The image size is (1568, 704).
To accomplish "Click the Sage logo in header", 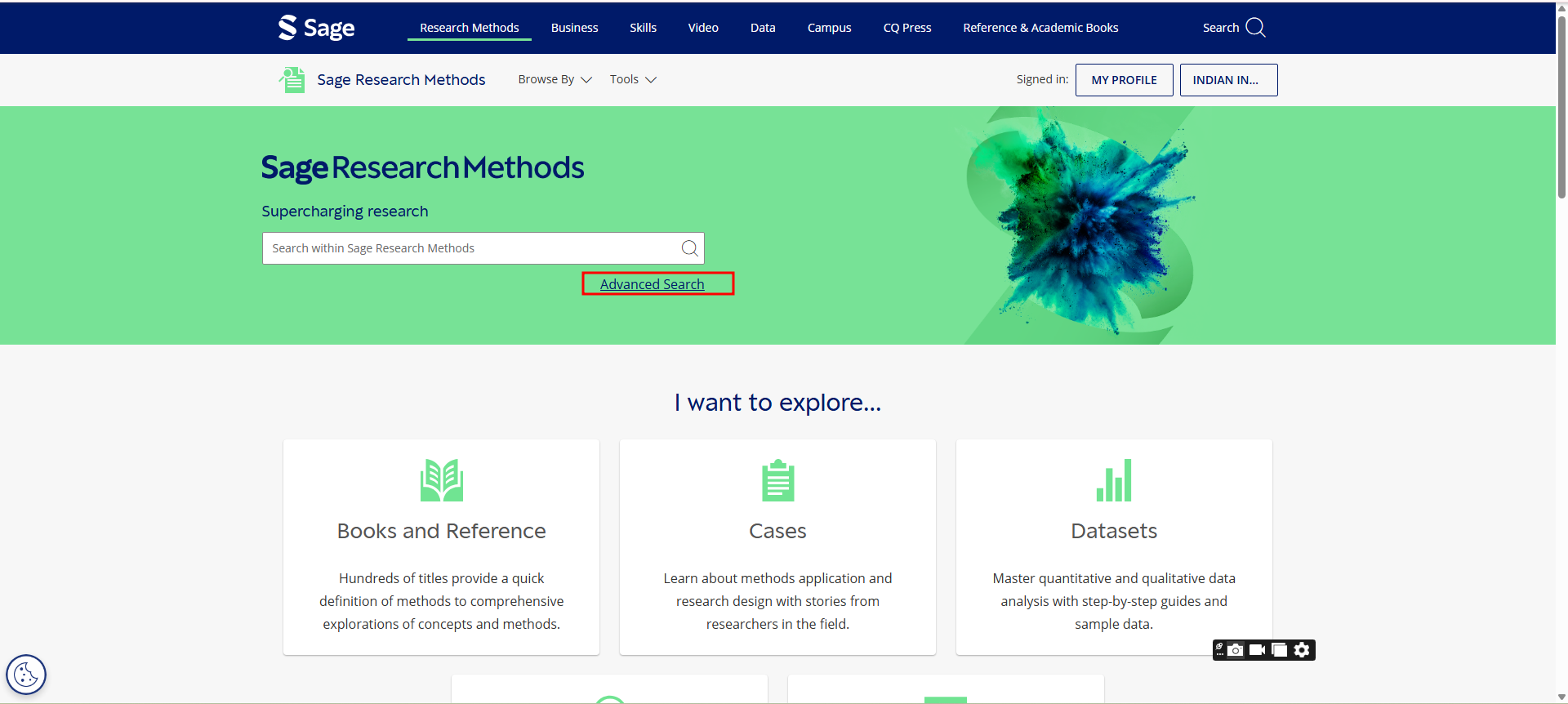I will tap(316, 28).
